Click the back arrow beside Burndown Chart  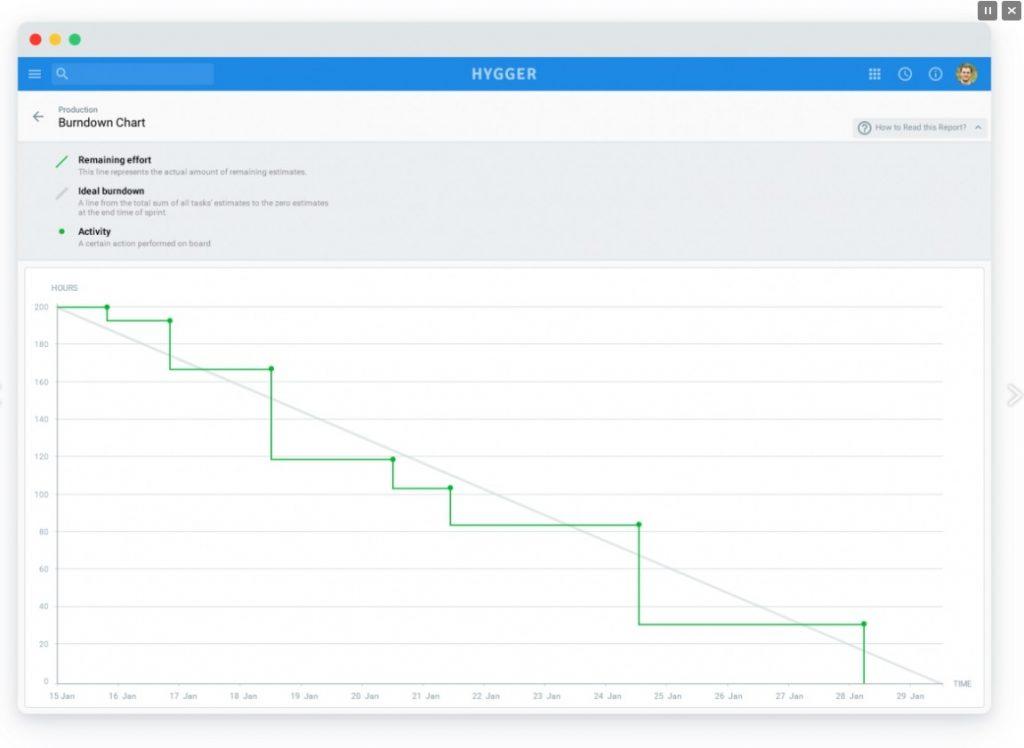(38, 117)
